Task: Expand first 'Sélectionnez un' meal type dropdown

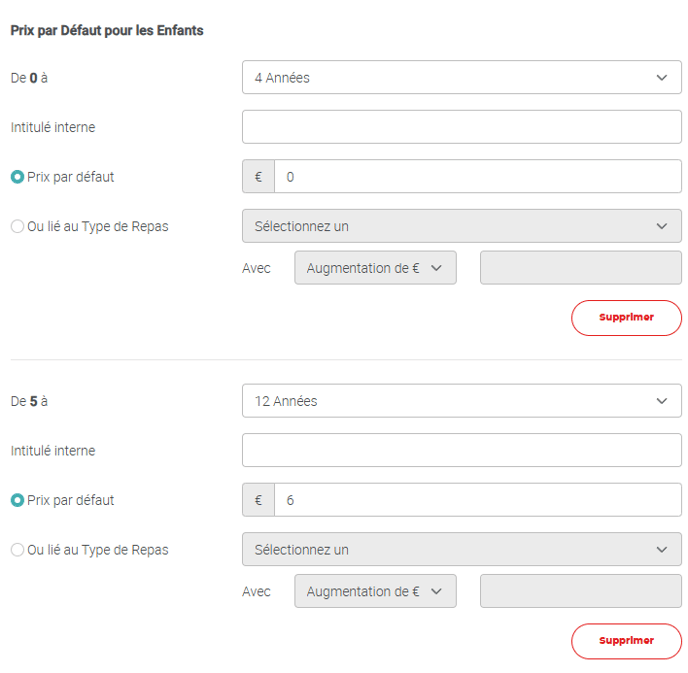Action: tap(461, 226)
